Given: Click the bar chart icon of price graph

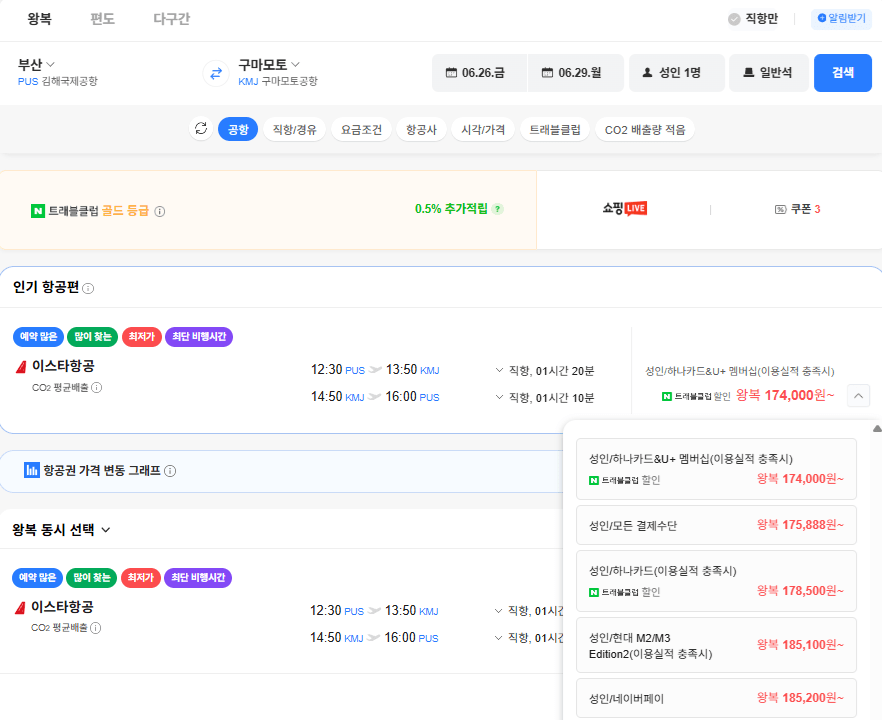Looking at the screenshot, I should tap(32, 470).
